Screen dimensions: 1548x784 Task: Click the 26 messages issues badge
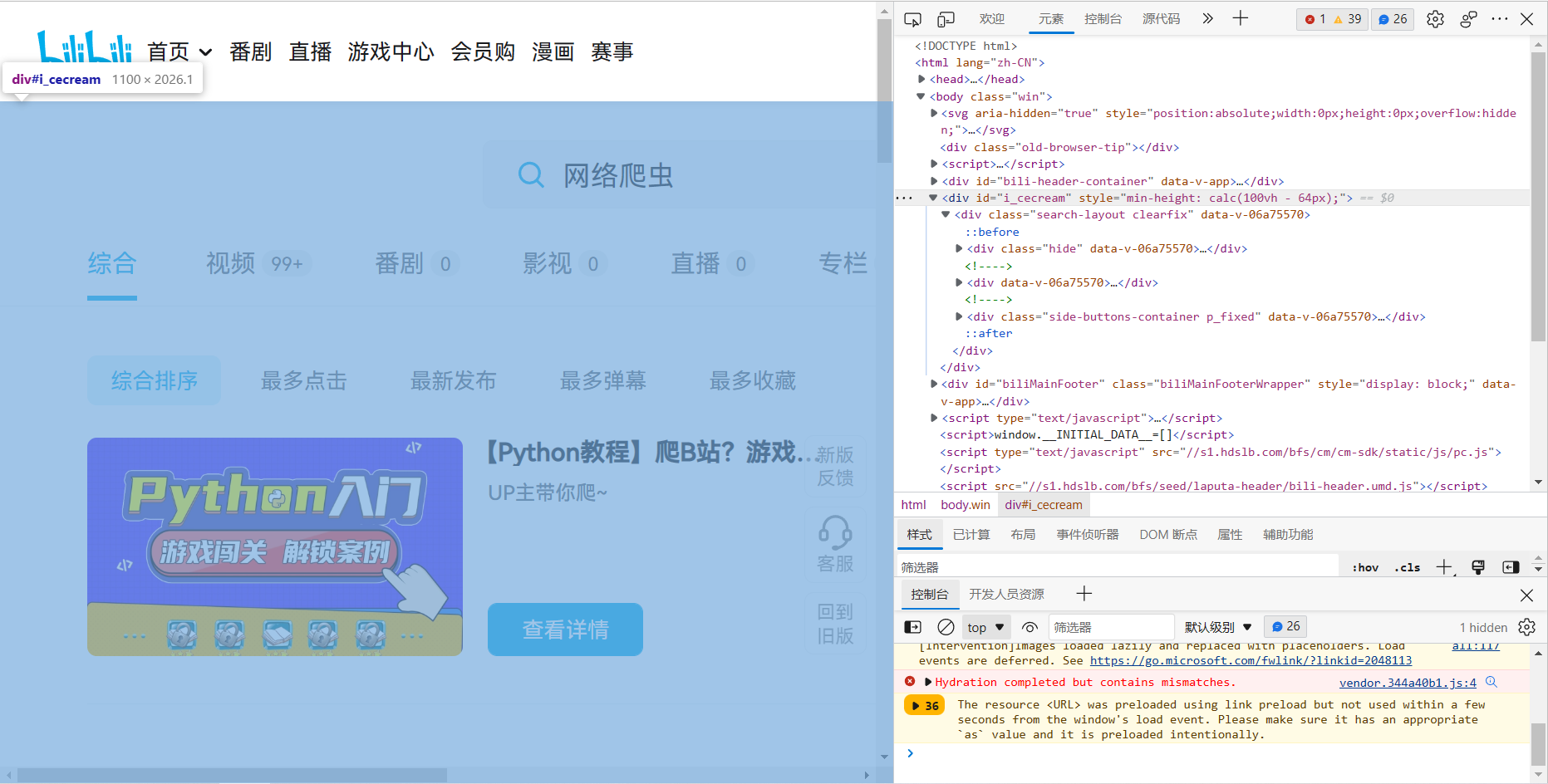point(1393,19)
